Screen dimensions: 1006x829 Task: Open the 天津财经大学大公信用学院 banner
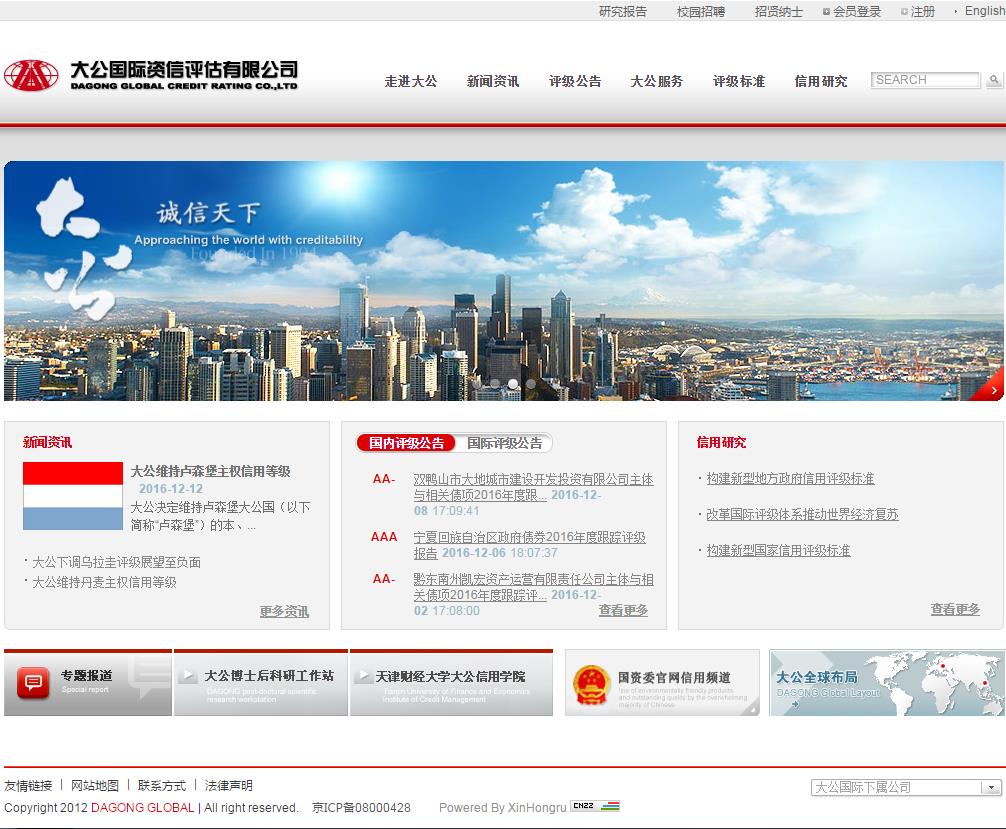451,683
